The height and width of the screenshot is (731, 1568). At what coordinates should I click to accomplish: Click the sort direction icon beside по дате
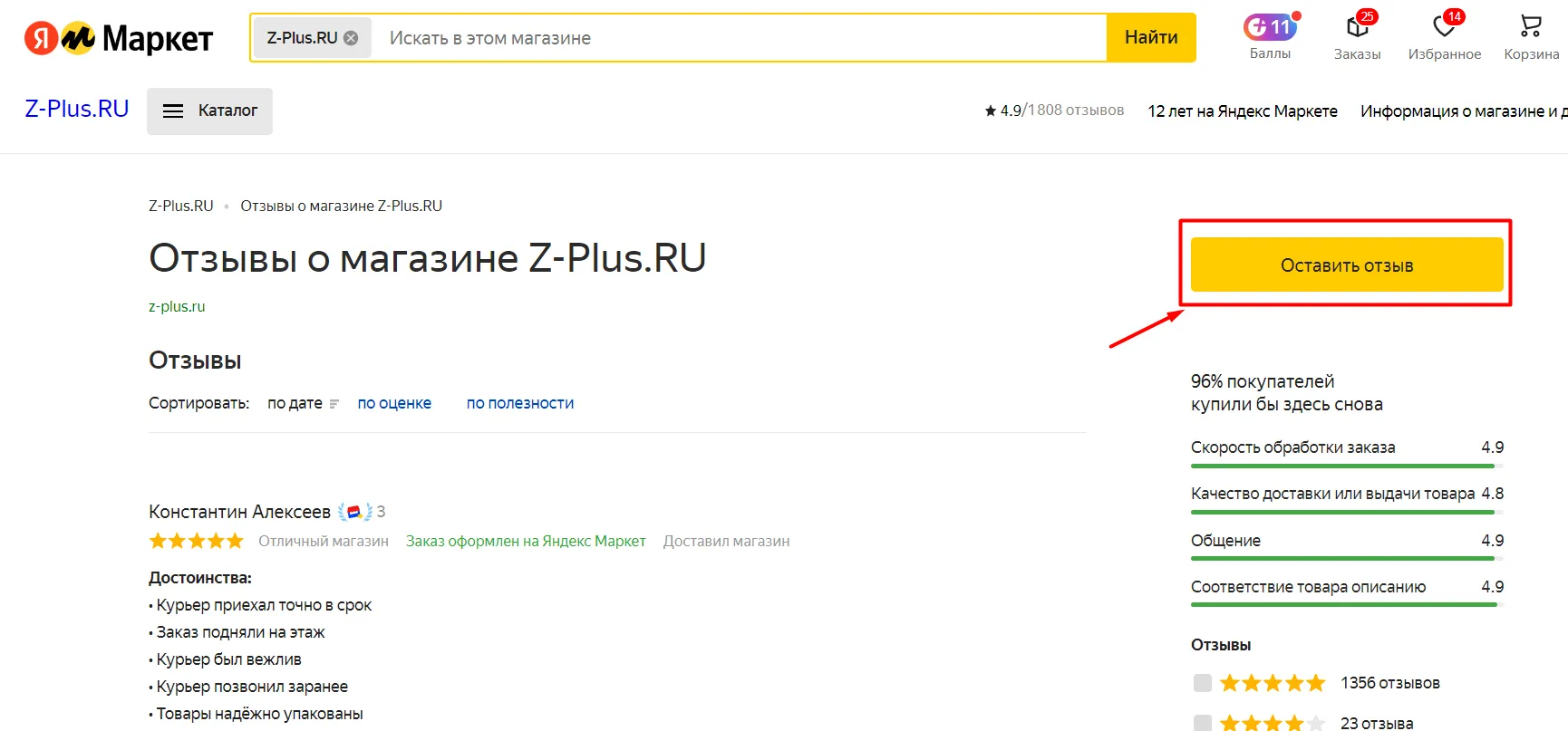334,404
